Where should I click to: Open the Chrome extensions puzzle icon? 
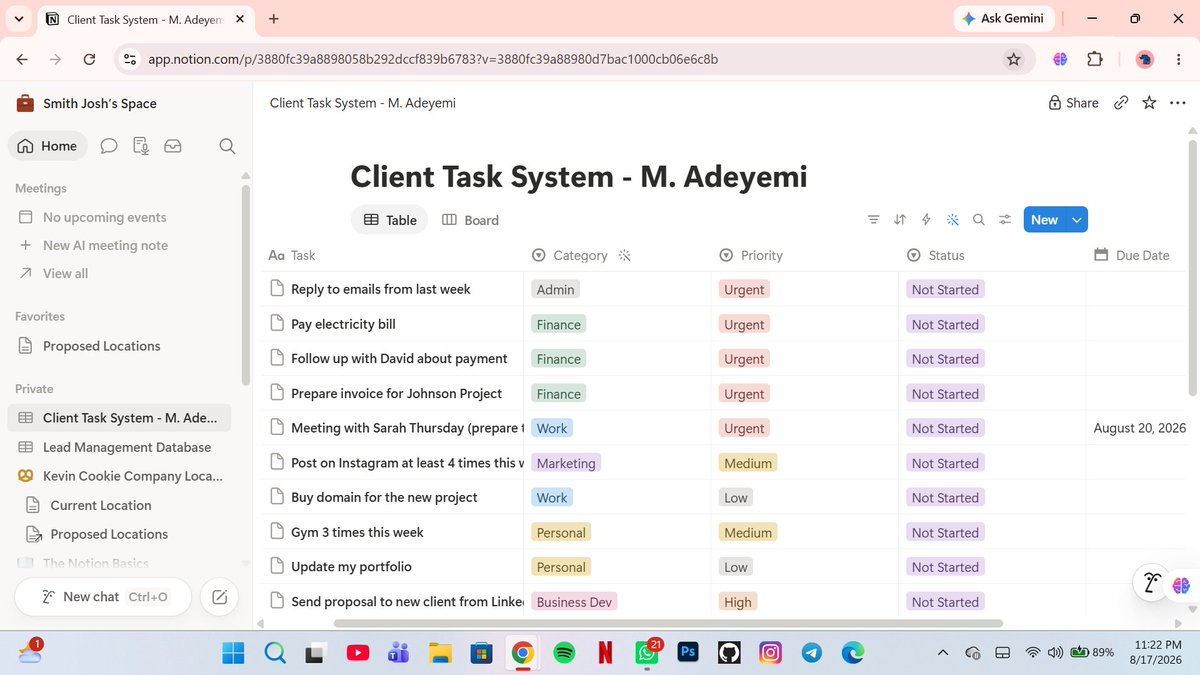1095,59
